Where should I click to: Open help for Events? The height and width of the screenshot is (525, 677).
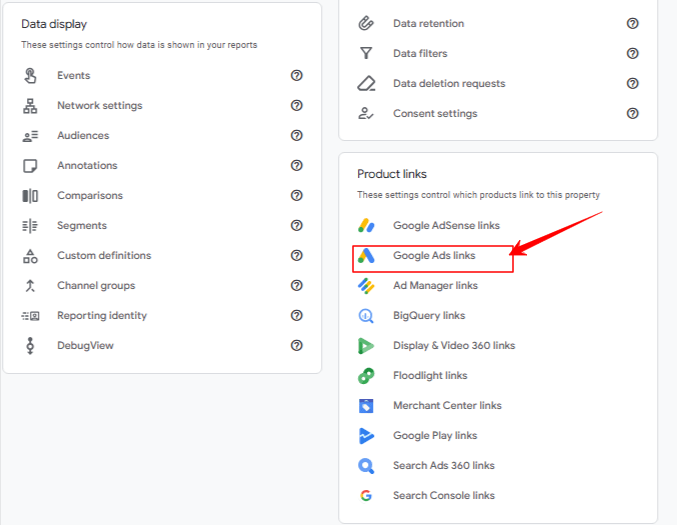tap(297, 76)
